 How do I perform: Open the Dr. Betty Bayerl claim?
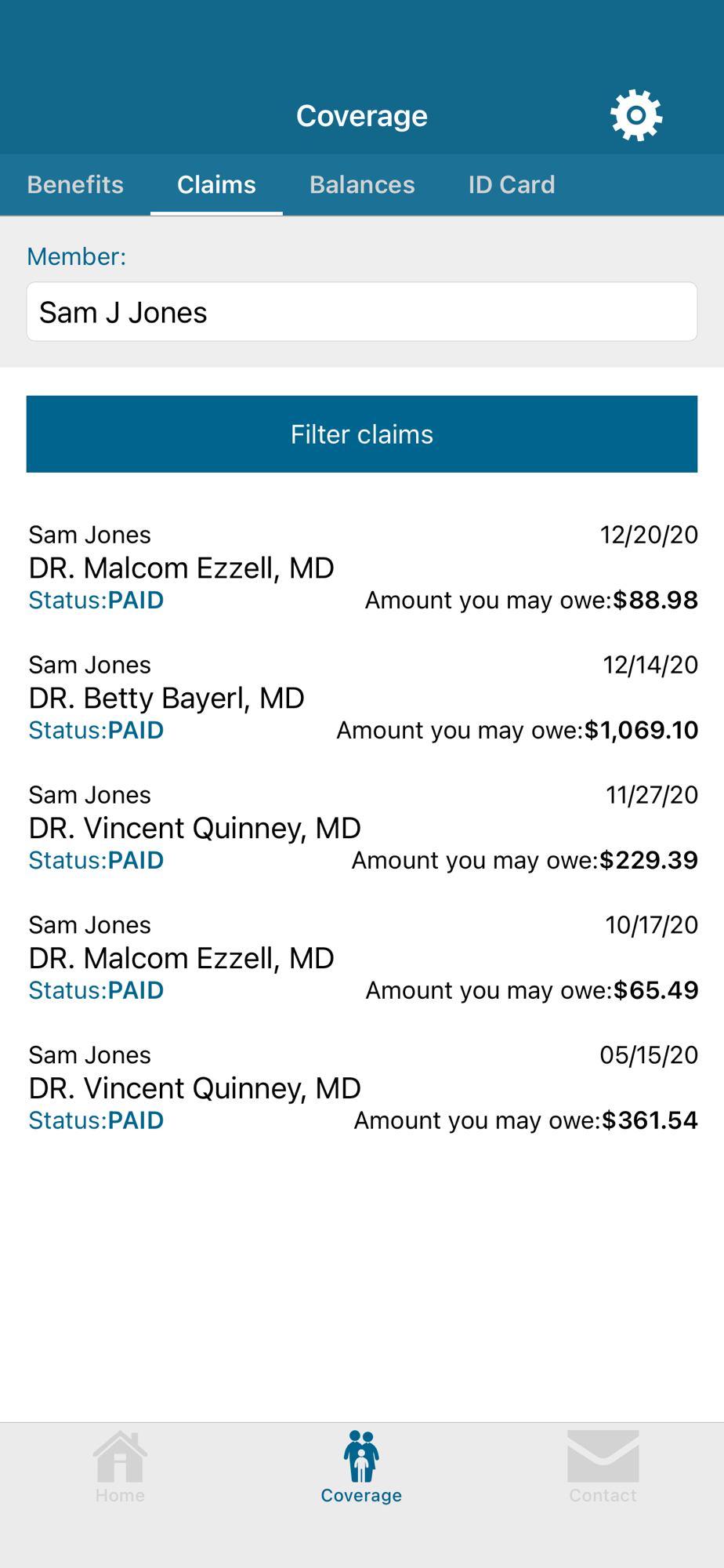point(362,697)
